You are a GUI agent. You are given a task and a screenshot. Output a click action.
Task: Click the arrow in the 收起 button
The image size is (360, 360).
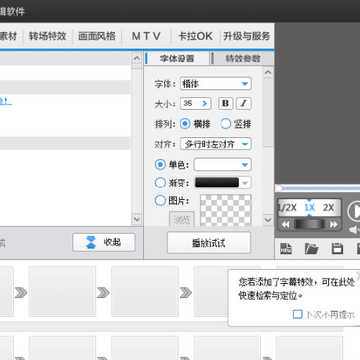[91, 242]
